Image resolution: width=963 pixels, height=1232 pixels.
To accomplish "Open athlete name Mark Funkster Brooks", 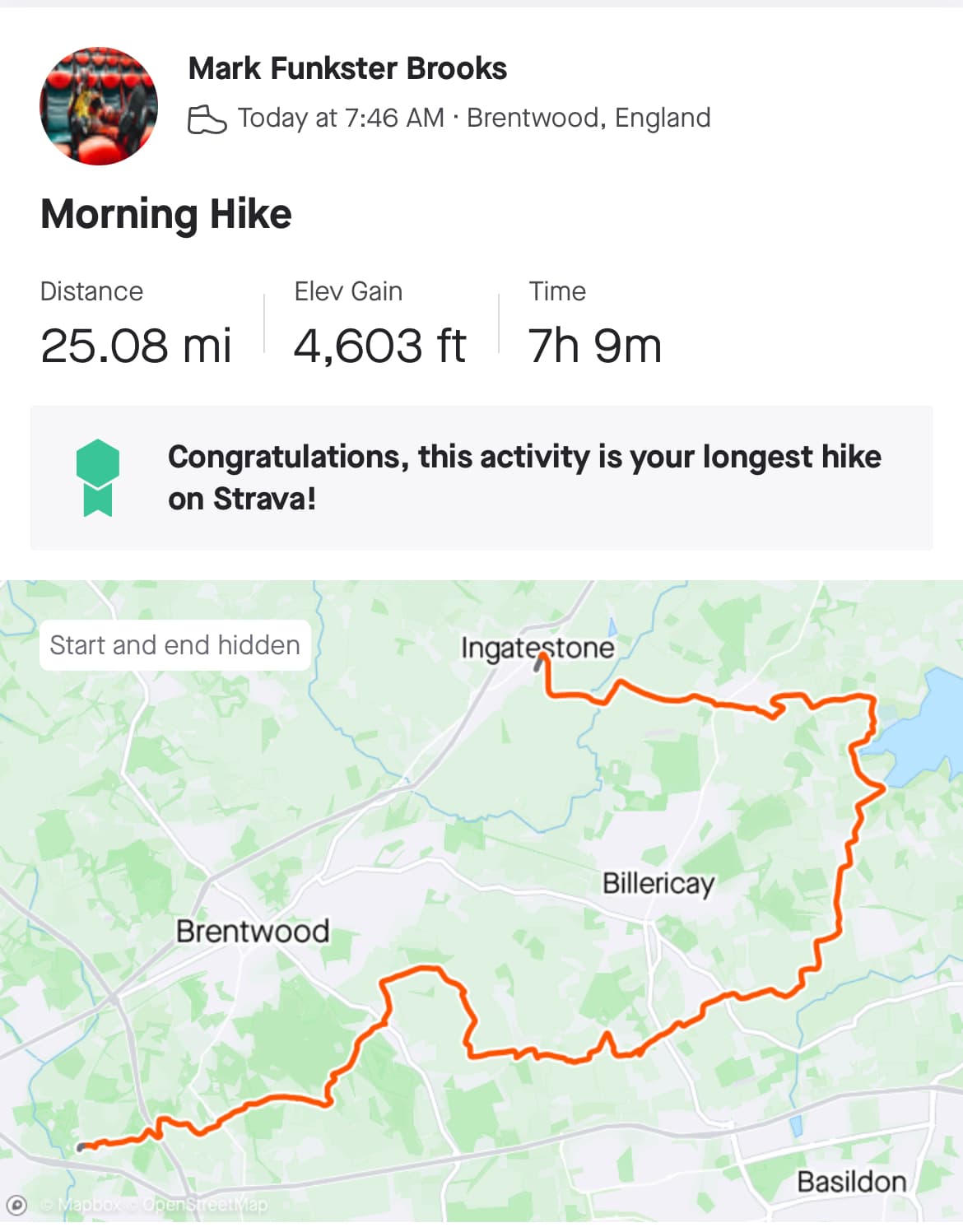I will pyautogui.click(x=347, y=68).
